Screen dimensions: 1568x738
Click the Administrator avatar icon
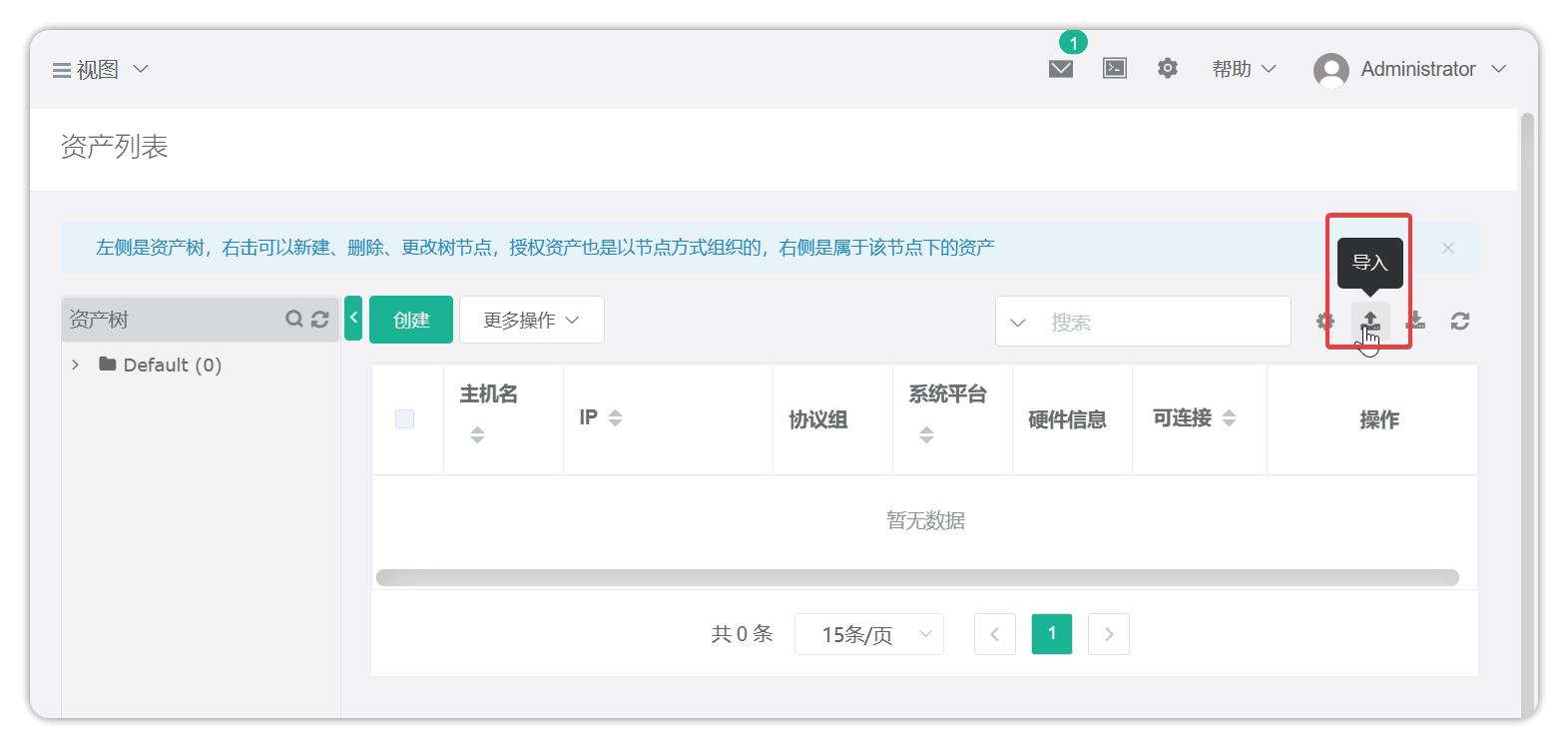tap(1330, 70)
